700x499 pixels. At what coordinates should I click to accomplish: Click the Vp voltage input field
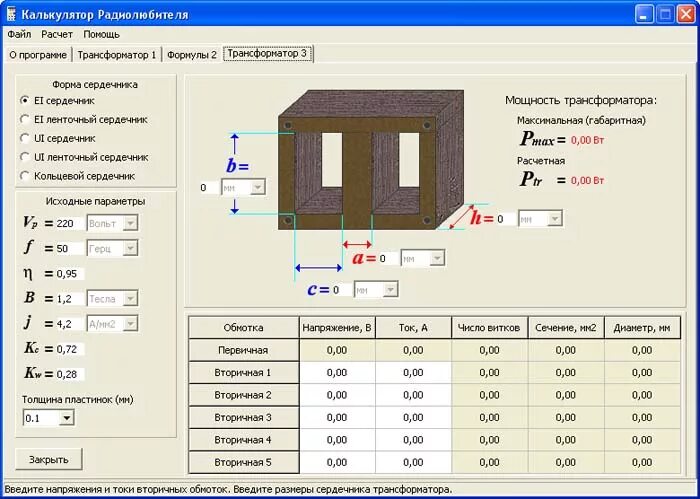pos(70,223)
